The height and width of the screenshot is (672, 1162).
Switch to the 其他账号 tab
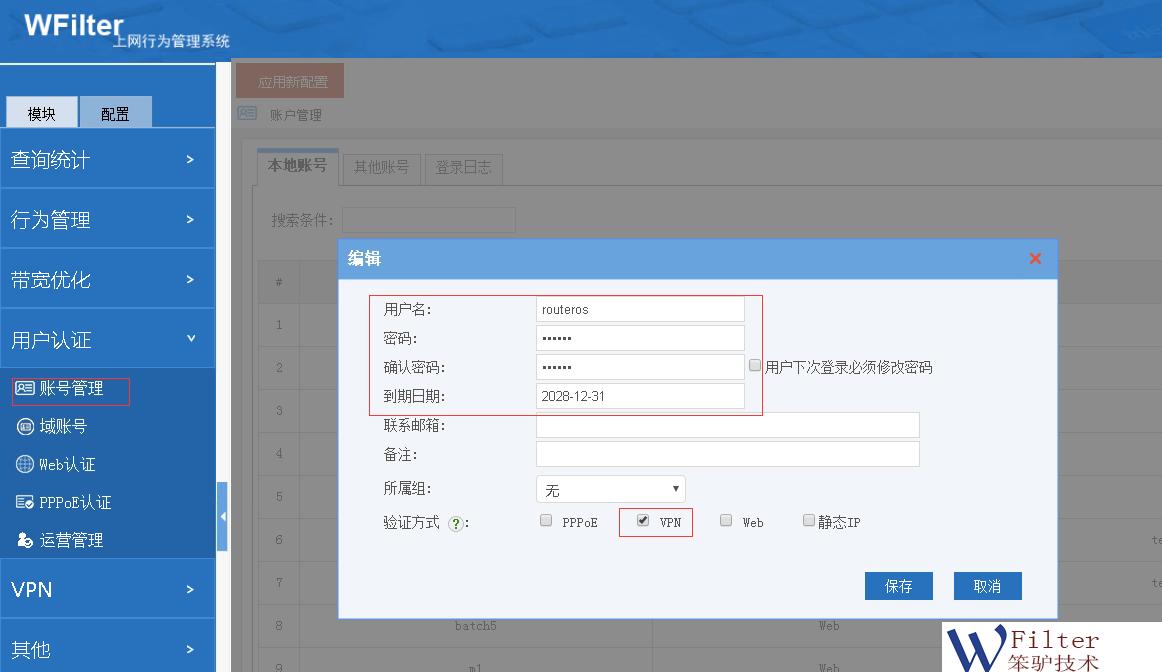coord(381,168)
